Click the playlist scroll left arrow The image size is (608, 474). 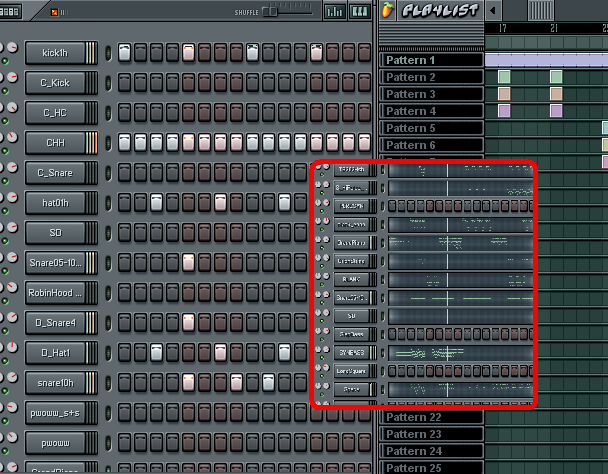point(492,11)
